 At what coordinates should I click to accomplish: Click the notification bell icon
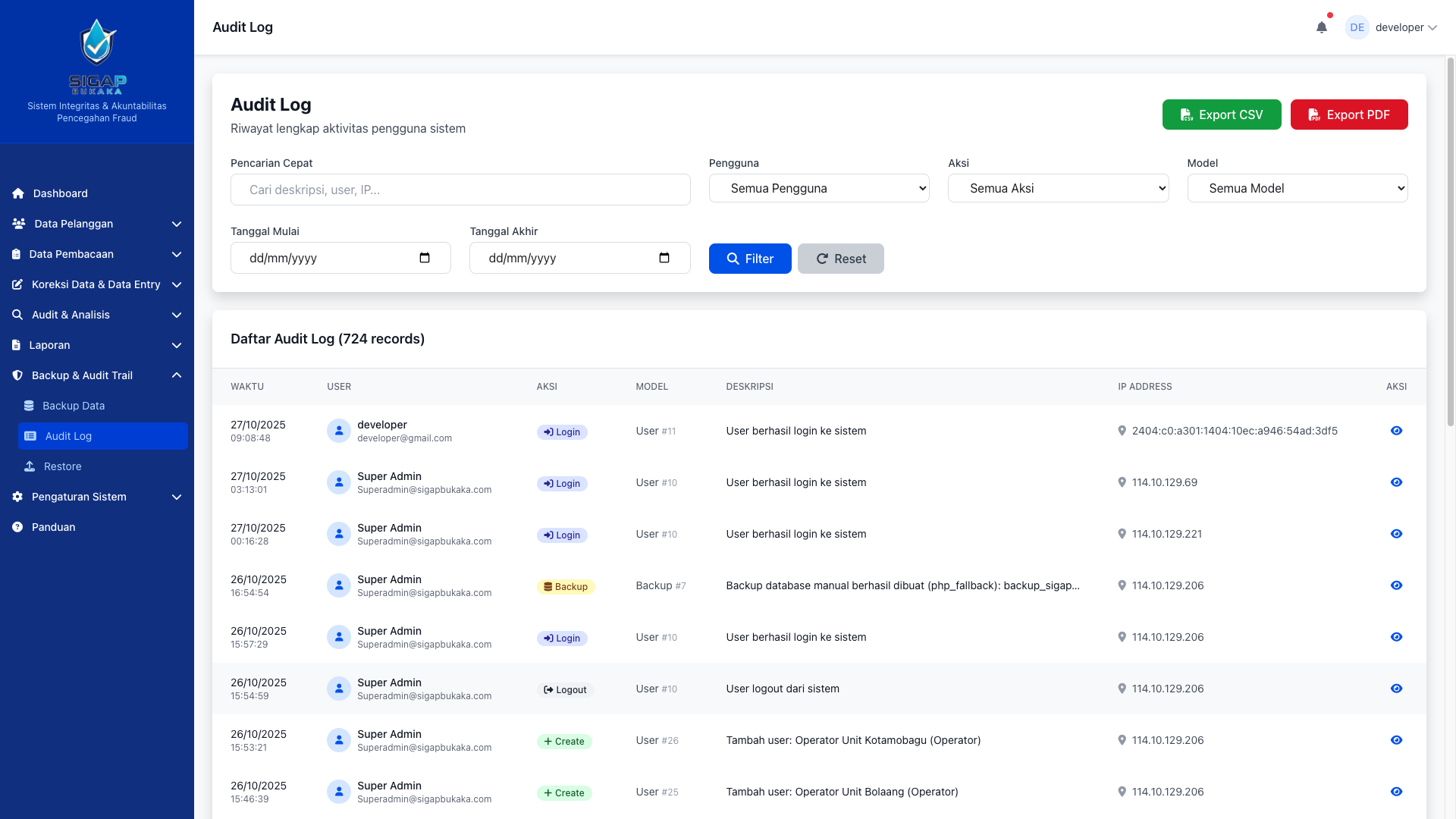point(1321,28)
